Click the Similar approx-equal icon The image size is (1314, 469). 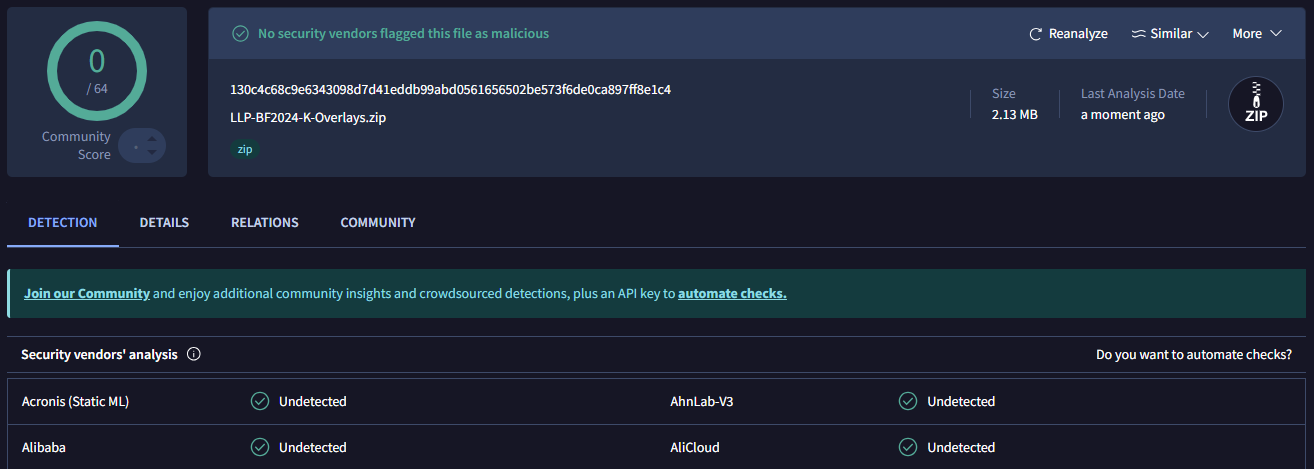click(x=1138, y=34)
